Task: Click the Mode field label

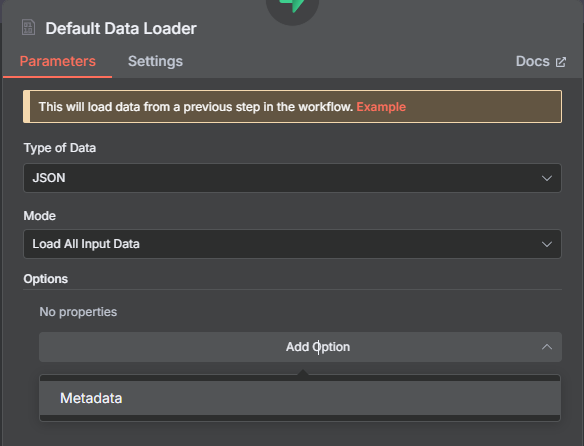Action: click(x=39, y=216)
